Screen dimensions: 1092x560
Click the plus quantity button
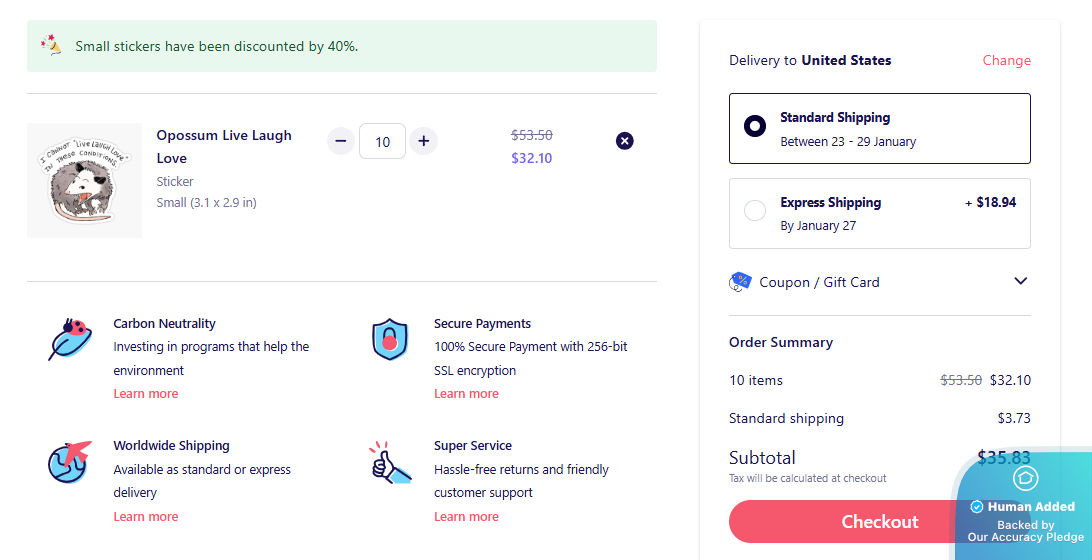coord(424,141)
